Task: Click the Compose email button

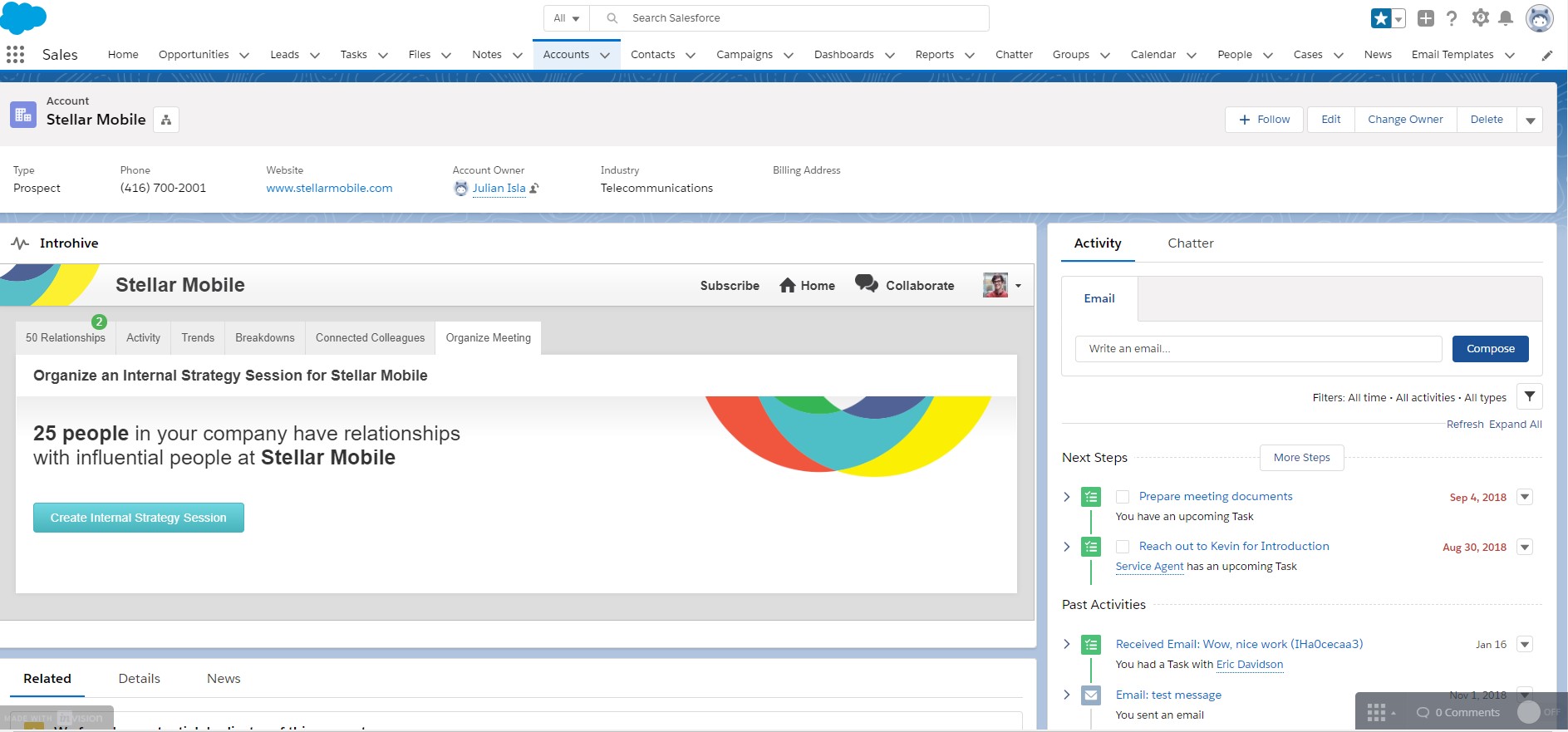Action: coord(1491,349)
